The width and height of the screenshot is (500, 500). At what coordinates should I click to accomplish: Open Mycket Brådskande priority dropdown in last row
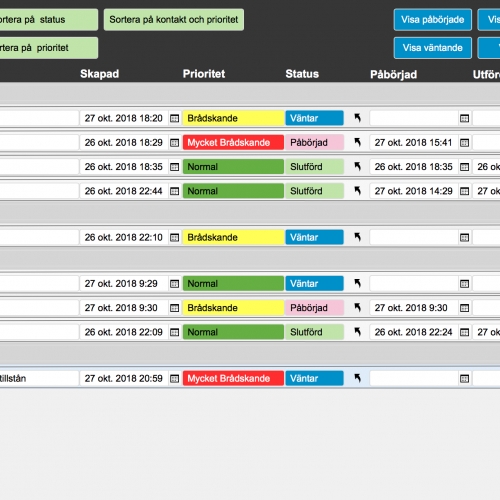(233, 378)
